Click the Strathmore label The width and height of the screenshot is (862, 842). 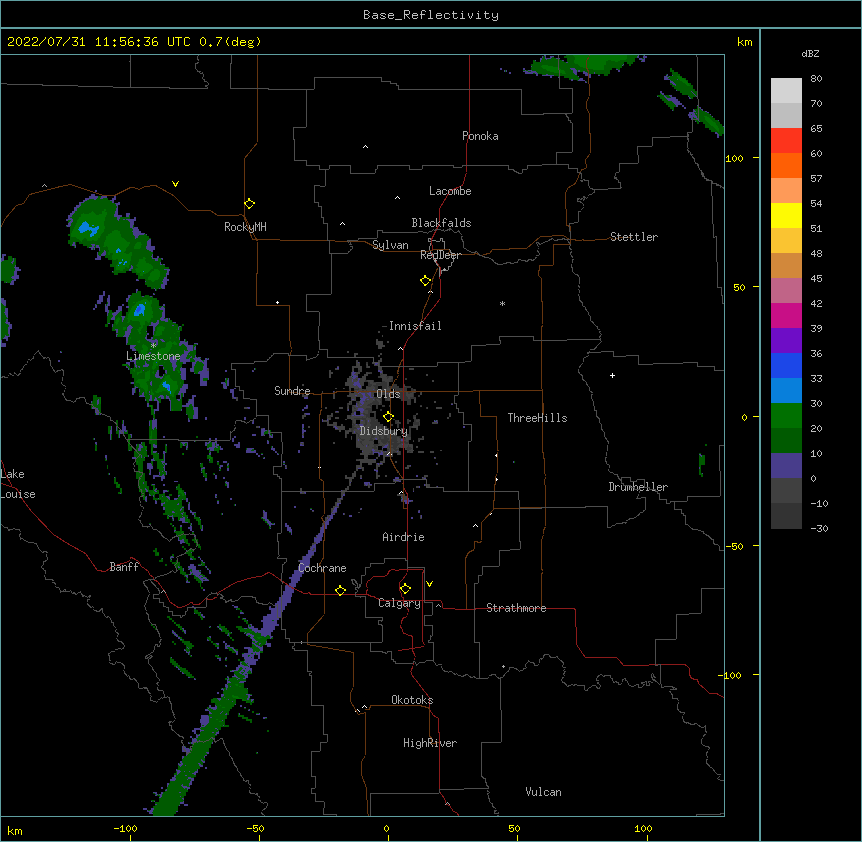tap(516, 608)
